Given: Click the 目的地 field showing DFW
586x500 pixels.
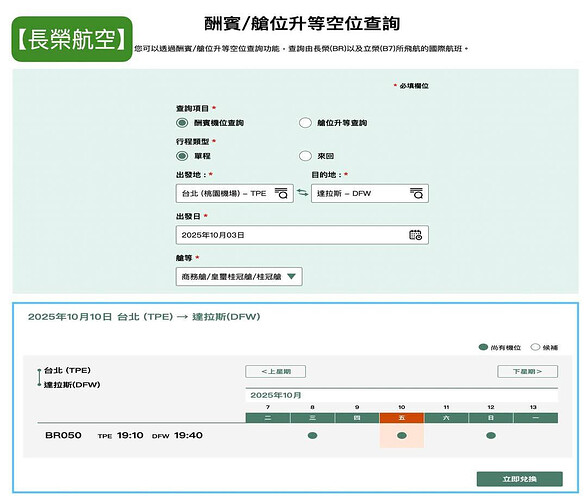Looking at the screenshot, I should (x=370, y=193).
